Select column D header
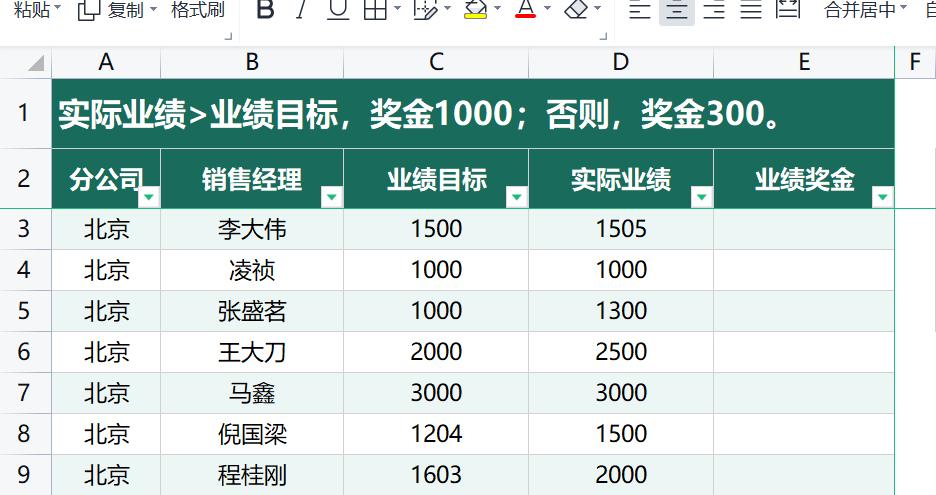The image size is (936, 495). [x=621, y=62]
